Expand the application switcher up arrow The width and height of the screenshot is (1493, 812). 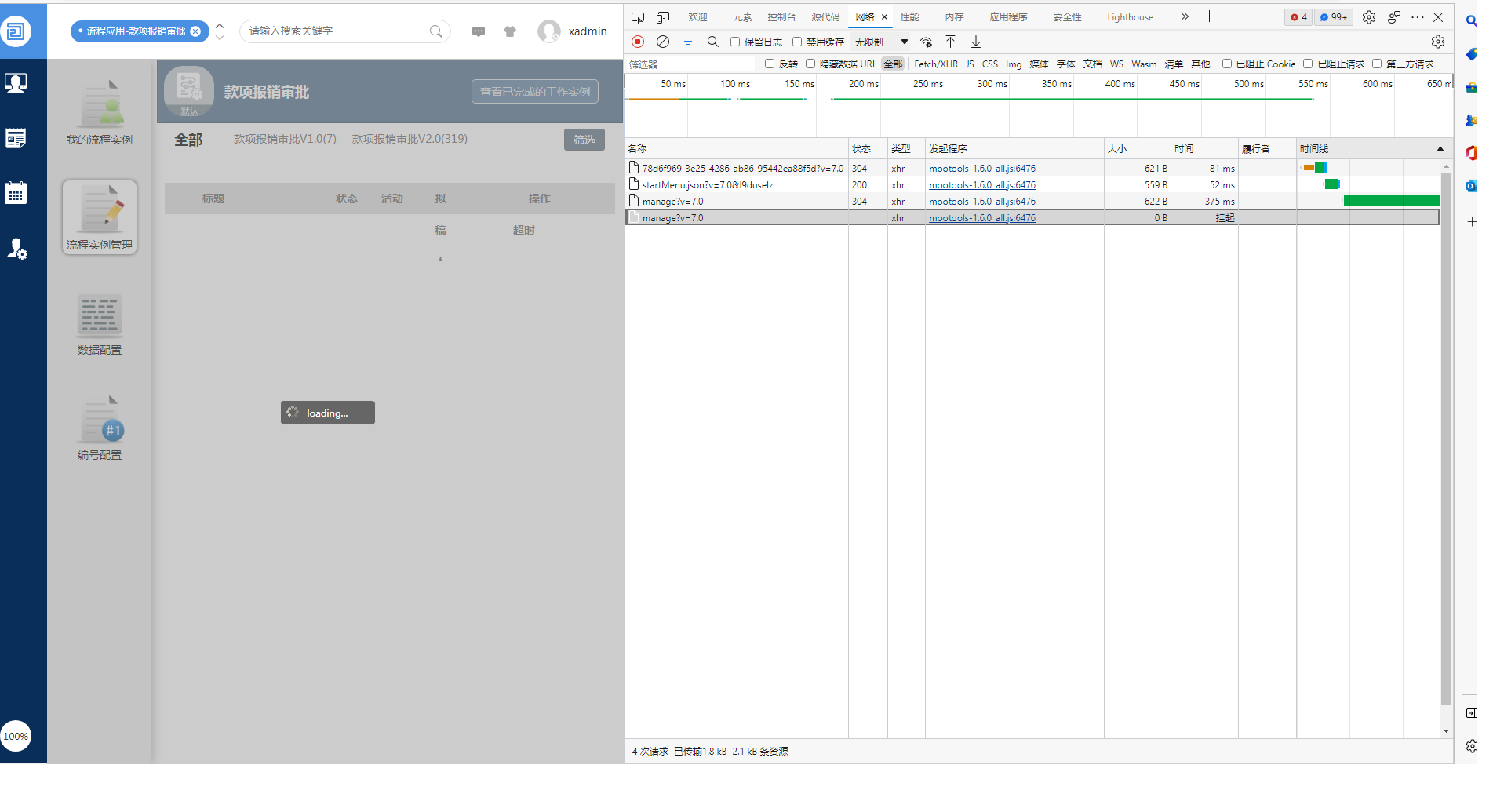pos(220,25)
